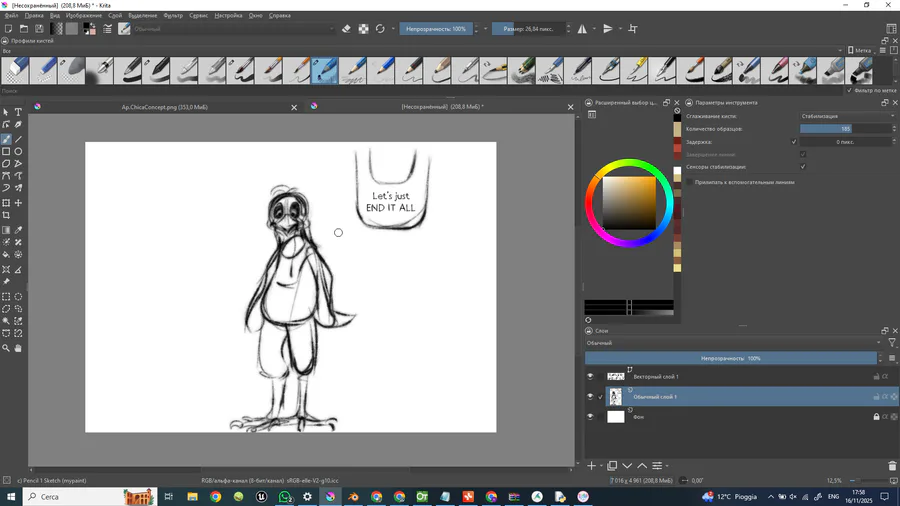Hide the 'Векторный слой 1' layer

[x=590, y=377]
